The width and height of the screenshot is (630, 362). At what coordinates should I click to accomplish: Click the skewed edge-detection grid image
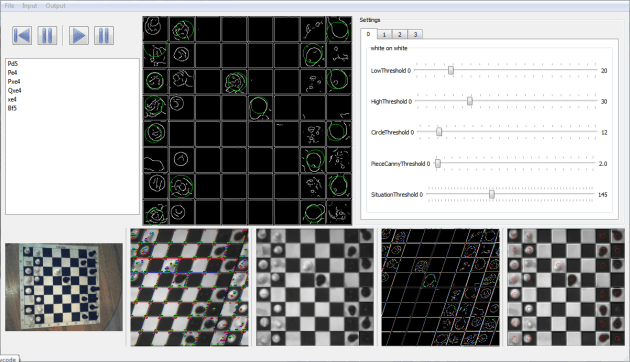(440, 287)
